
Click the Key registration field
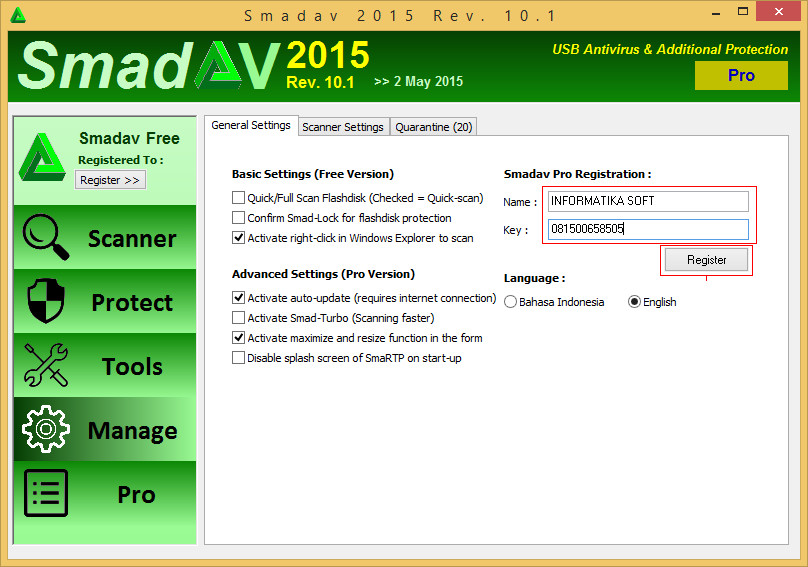(648, 229)
